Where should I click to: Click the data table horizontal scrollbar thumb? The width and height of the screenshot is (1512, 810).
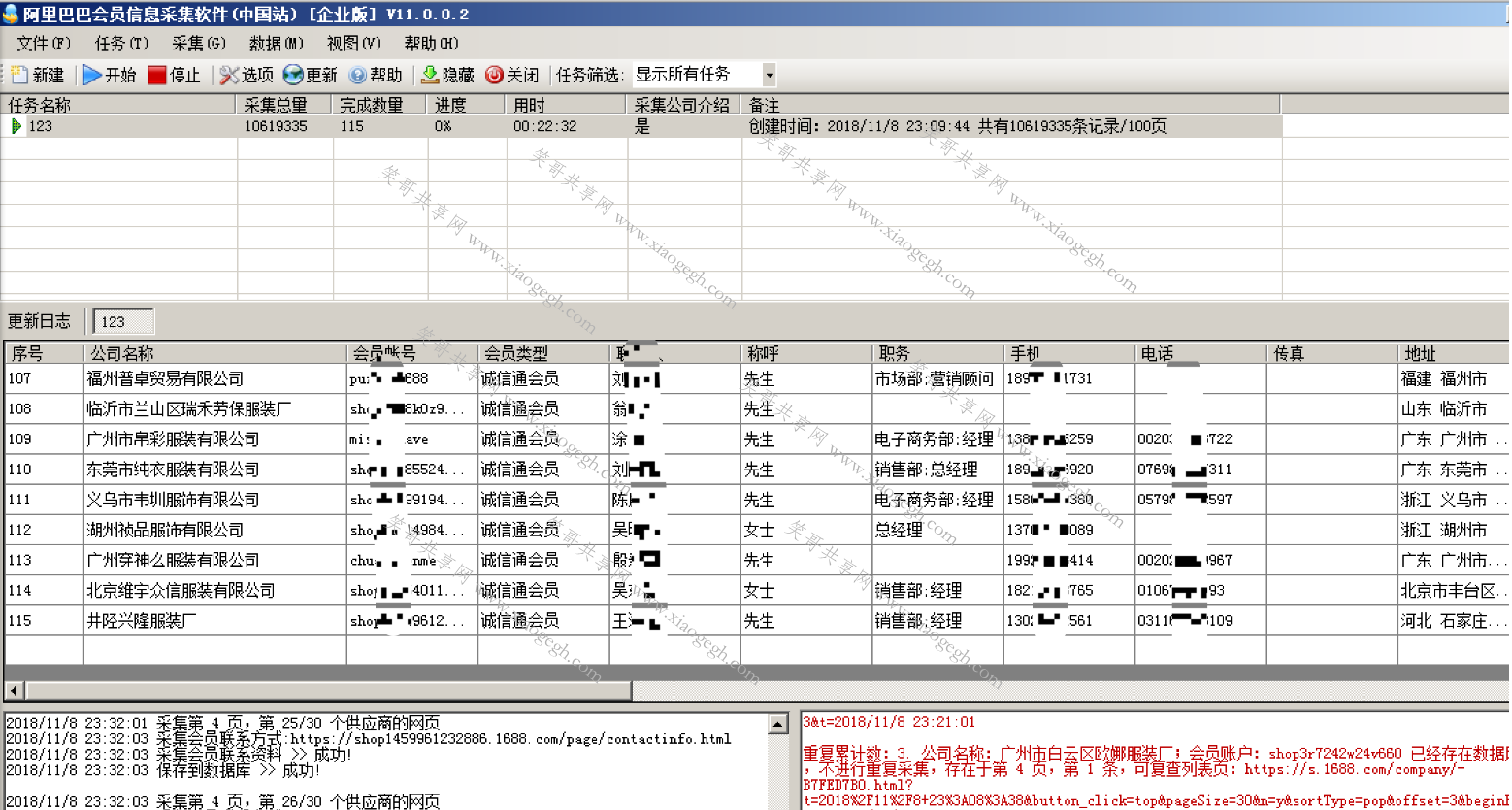pos(328,691)
